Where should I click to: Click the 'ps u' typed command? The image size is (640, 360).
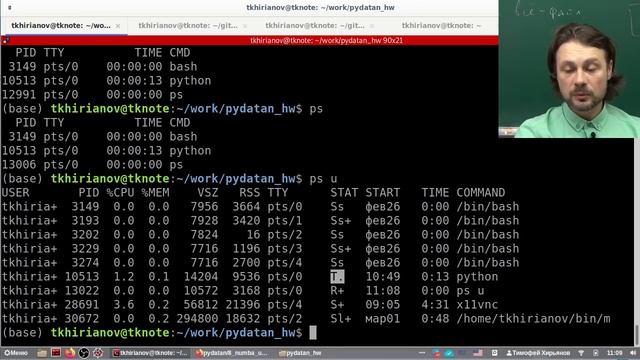(x=323, y=179)
